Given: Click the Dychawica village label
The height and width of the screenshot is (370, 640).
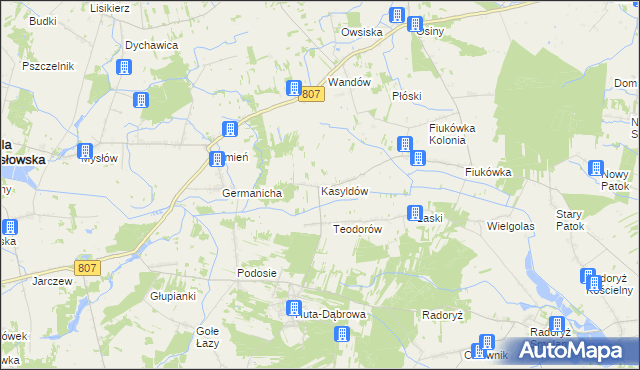Looking at the screenshot, I should point(151,45).
